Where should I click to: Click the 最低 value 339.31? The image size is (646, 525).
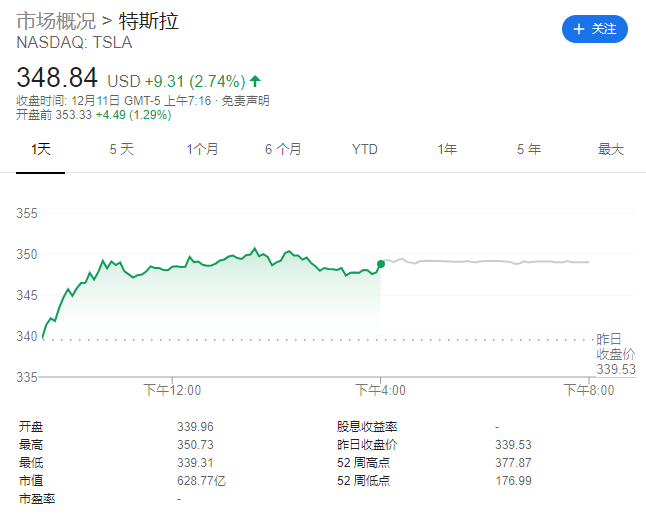pyautogui.click(x=195, y=463)
